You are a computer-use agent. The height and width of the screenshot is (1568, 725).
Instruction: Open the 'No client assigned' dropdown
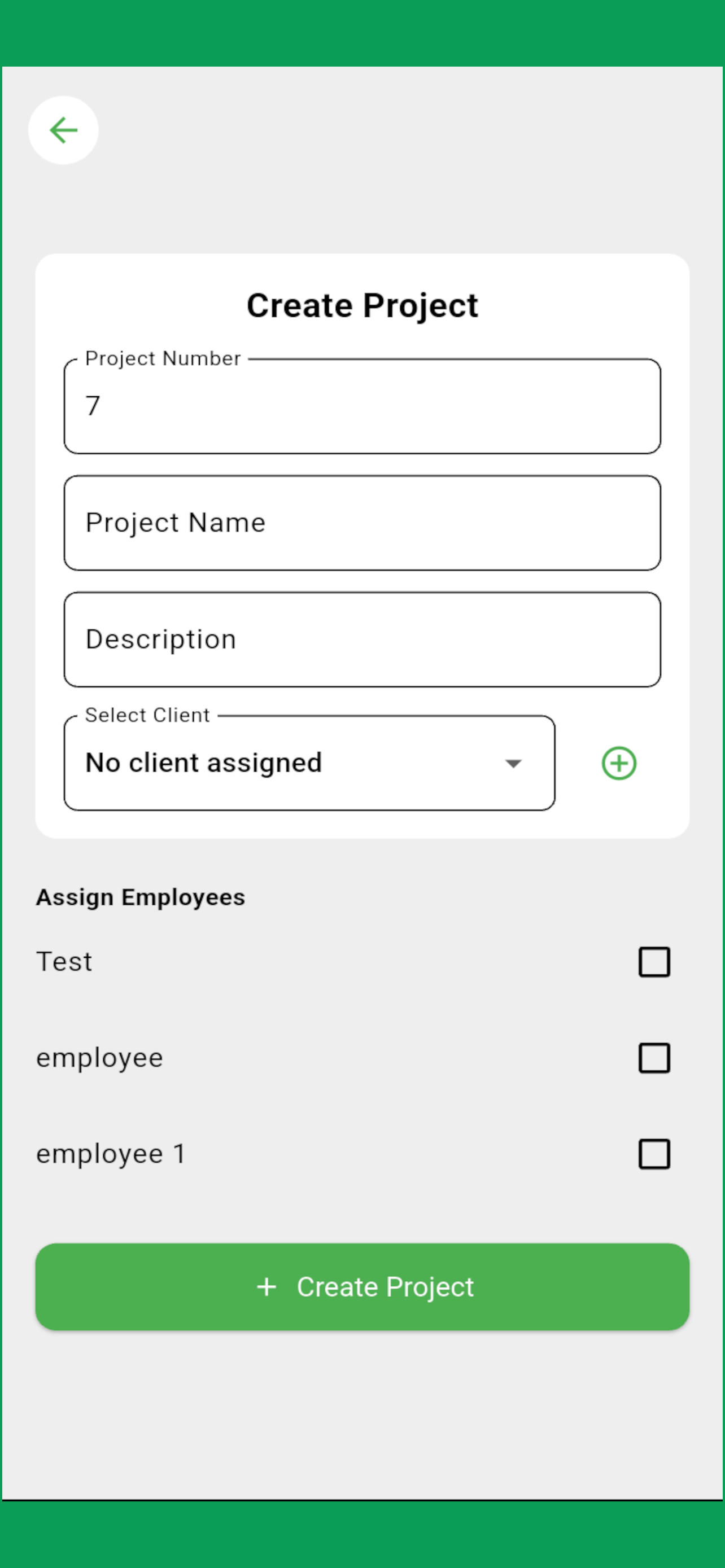click(x=309, y=763)
